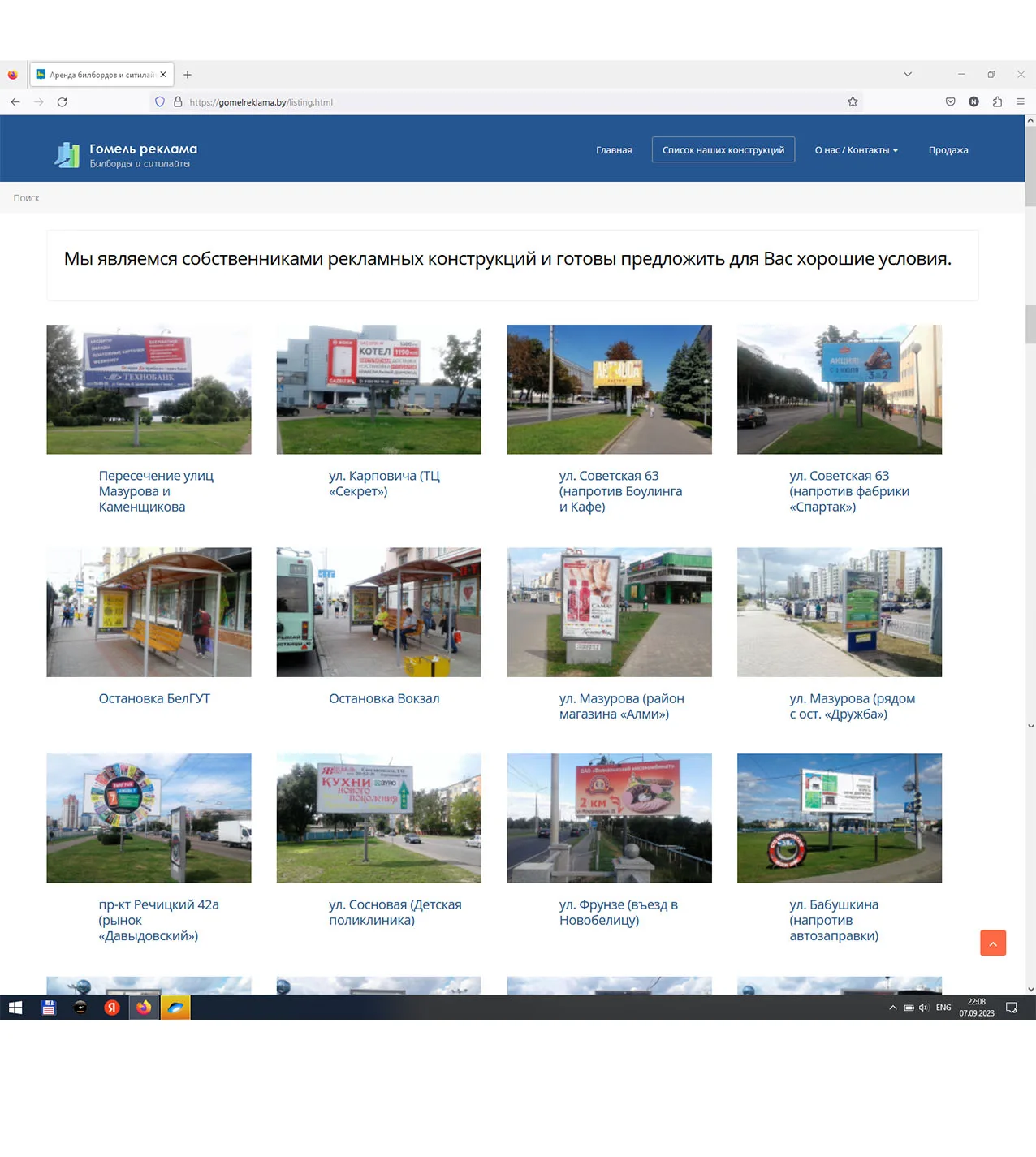Open the Firefox application menu hamburger icon

click(1020, 102)
